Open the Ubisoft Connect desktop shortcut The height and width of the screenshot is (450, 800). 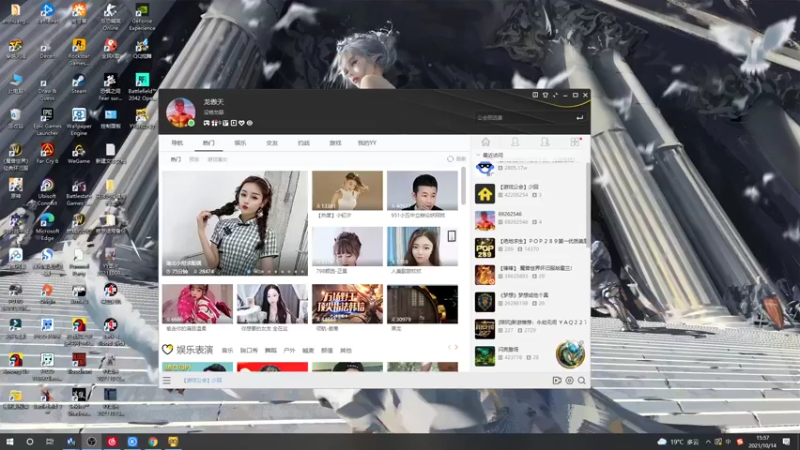[x=47, y=192]
